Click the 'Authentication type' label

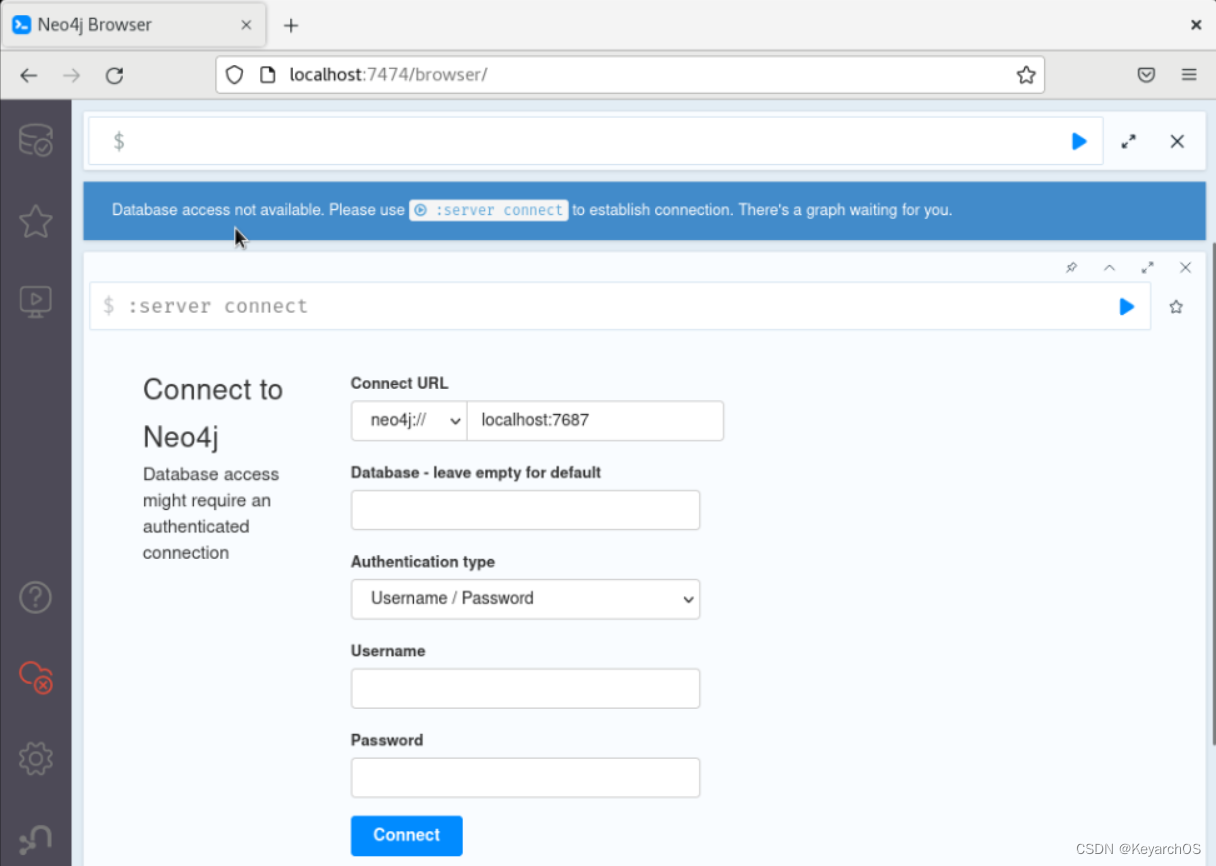pos(423,562)
